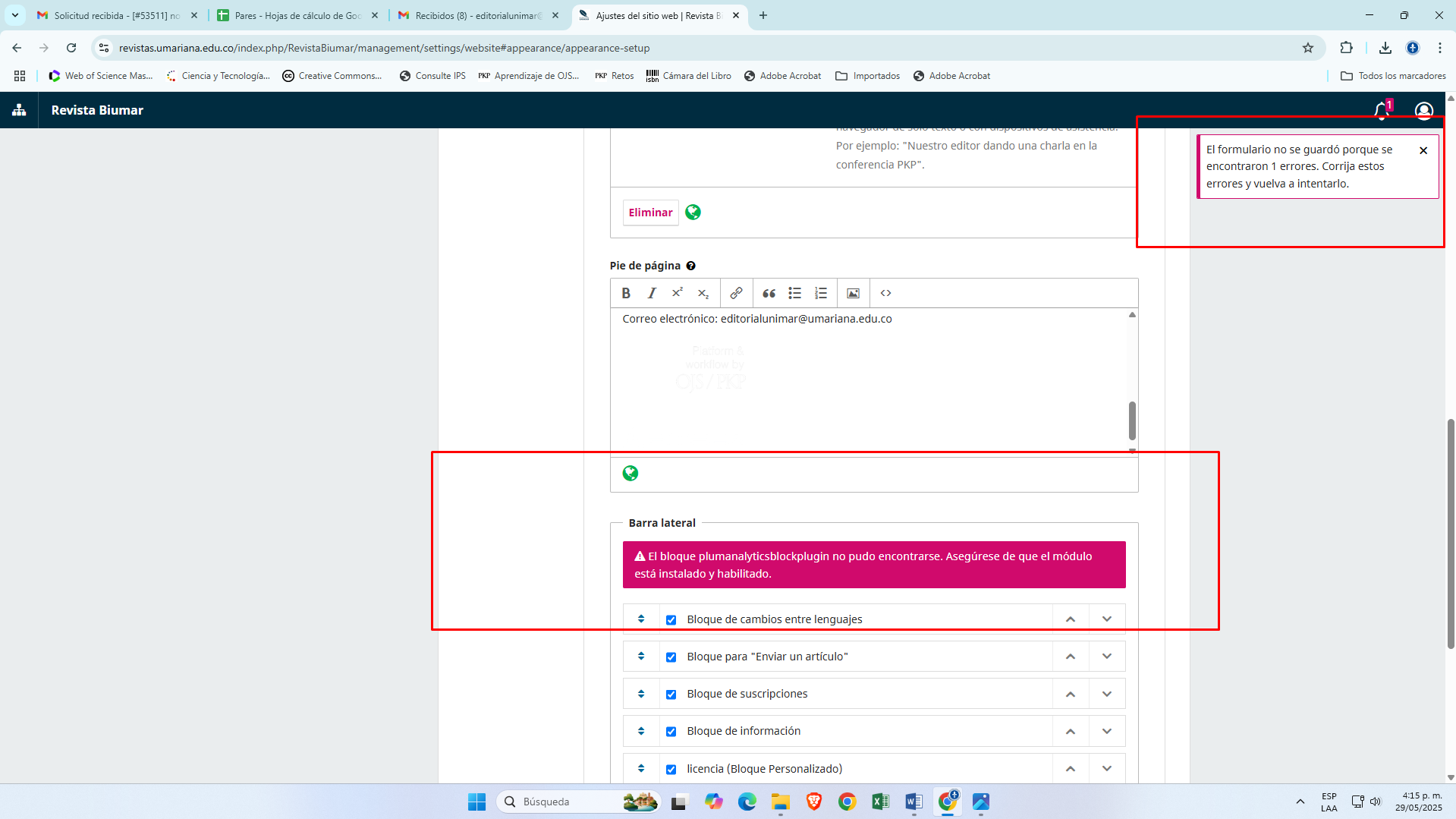Open source code view of footer
The height and width of the screenshot is (819, 1456).
click(x=885, y=293)
